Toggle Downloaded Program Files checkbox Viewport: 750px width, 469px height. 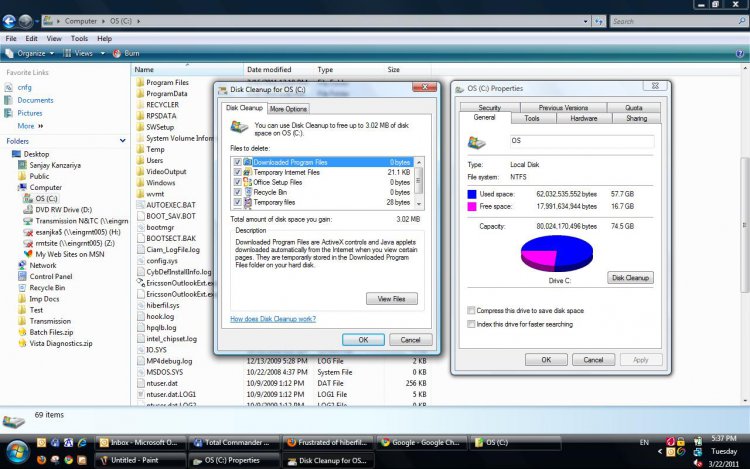click(237, 162)
